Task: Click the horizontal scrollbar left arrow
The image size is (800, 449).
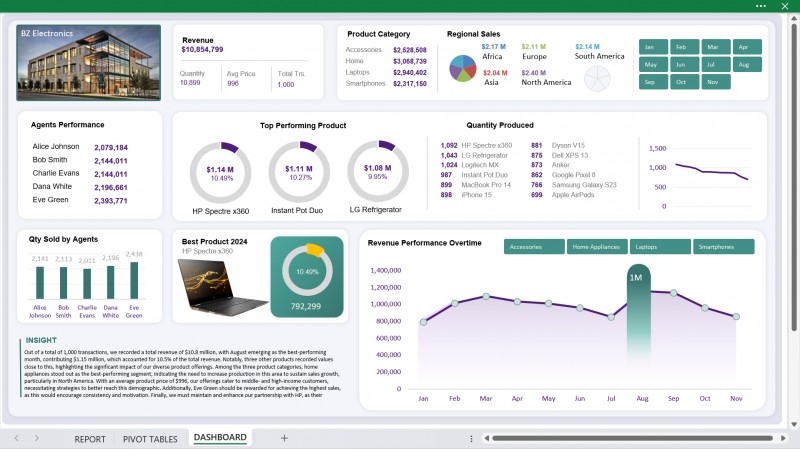Action: point(487,438)
